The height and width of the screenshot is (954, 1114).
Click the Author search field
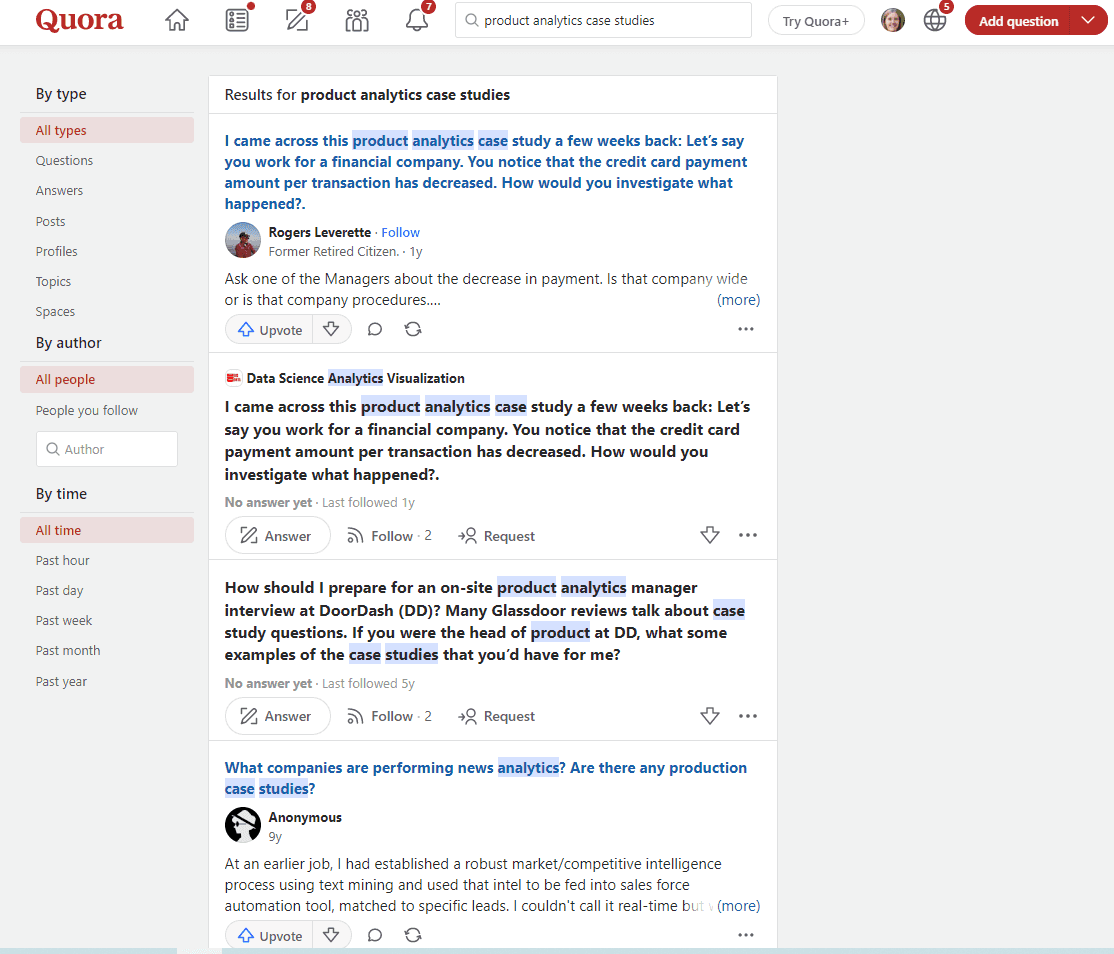(x=107, y=449)
